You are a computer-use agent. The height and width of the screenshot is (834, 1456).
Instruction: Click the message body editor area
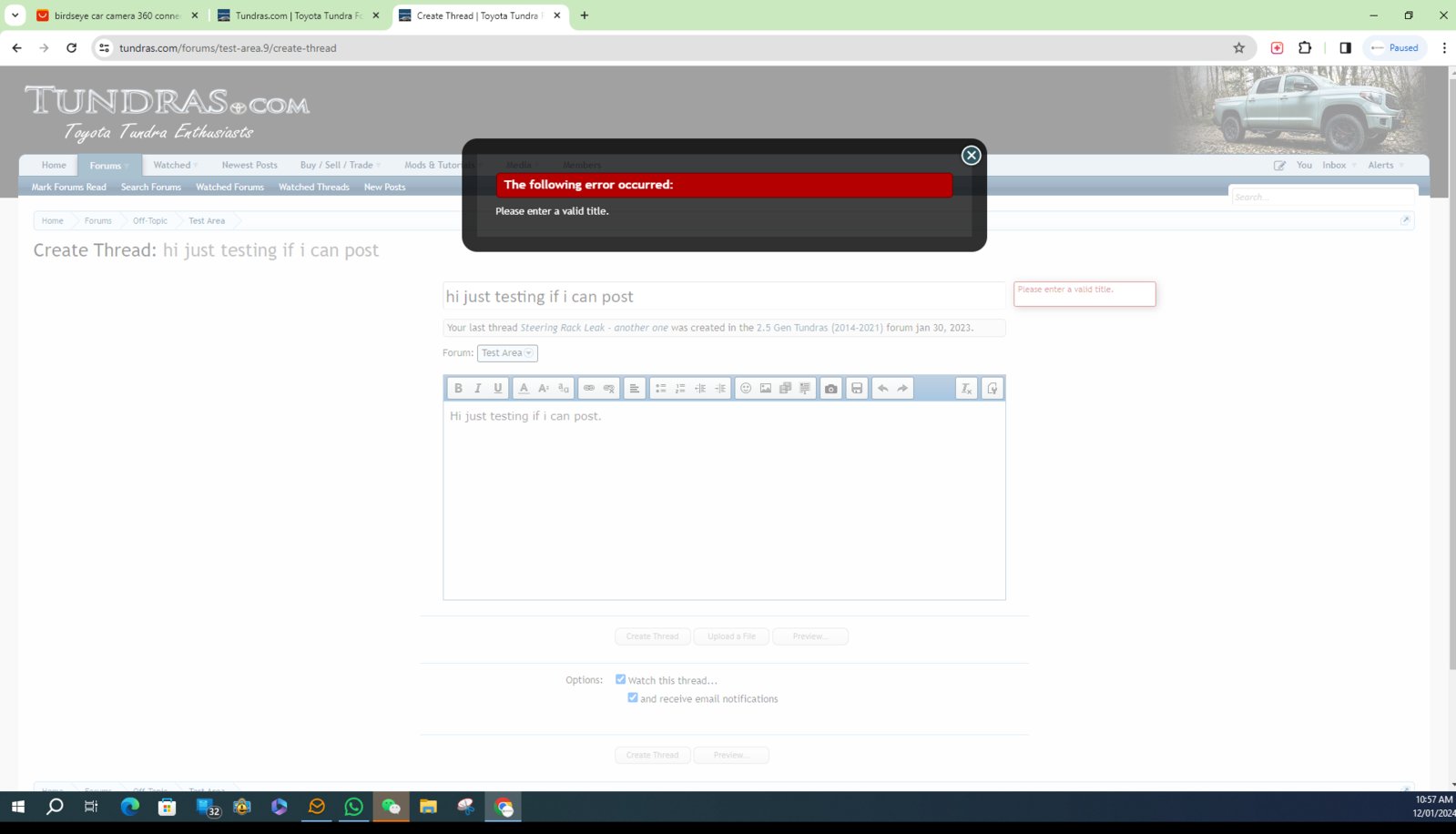(x=724, y=501)
